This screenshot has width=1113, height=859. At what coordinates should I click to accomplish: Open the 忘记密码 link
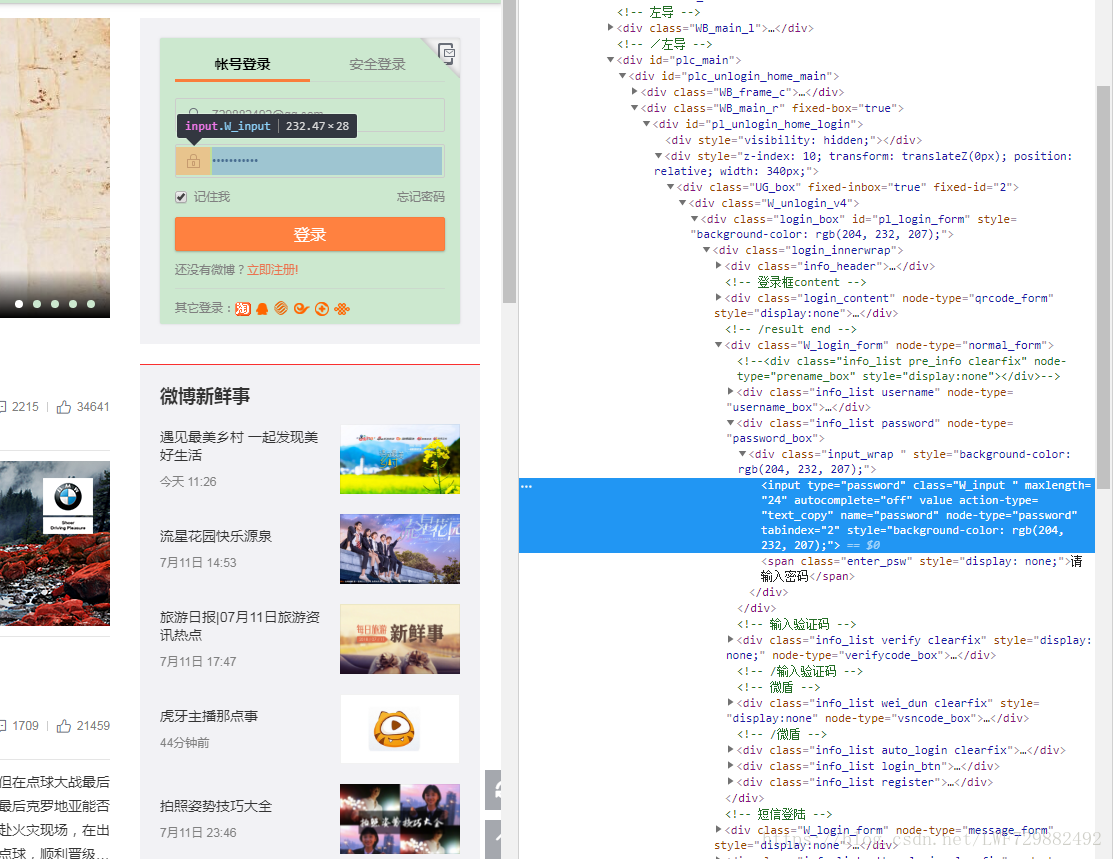click(420, 197)
